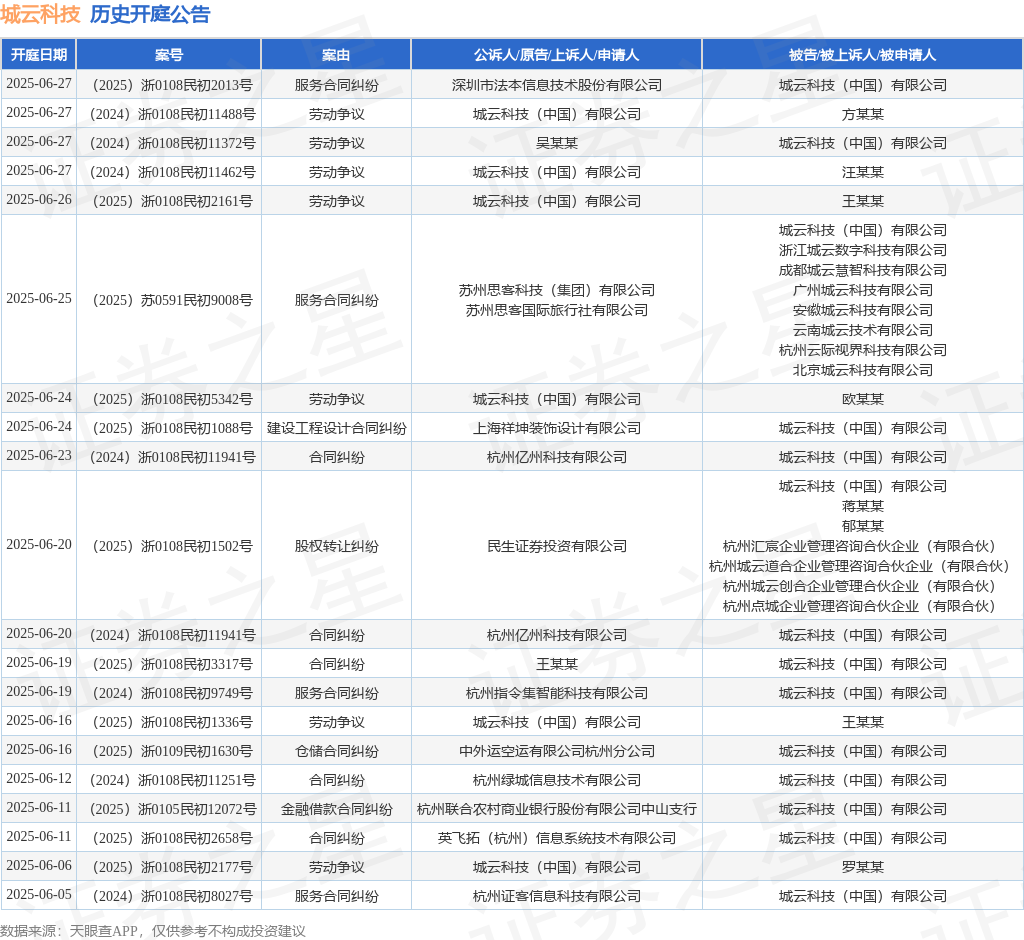Click defendant 欧某某
This screenshot has height=940, width=1024.
pyautogui.click(x=862, y=399)
